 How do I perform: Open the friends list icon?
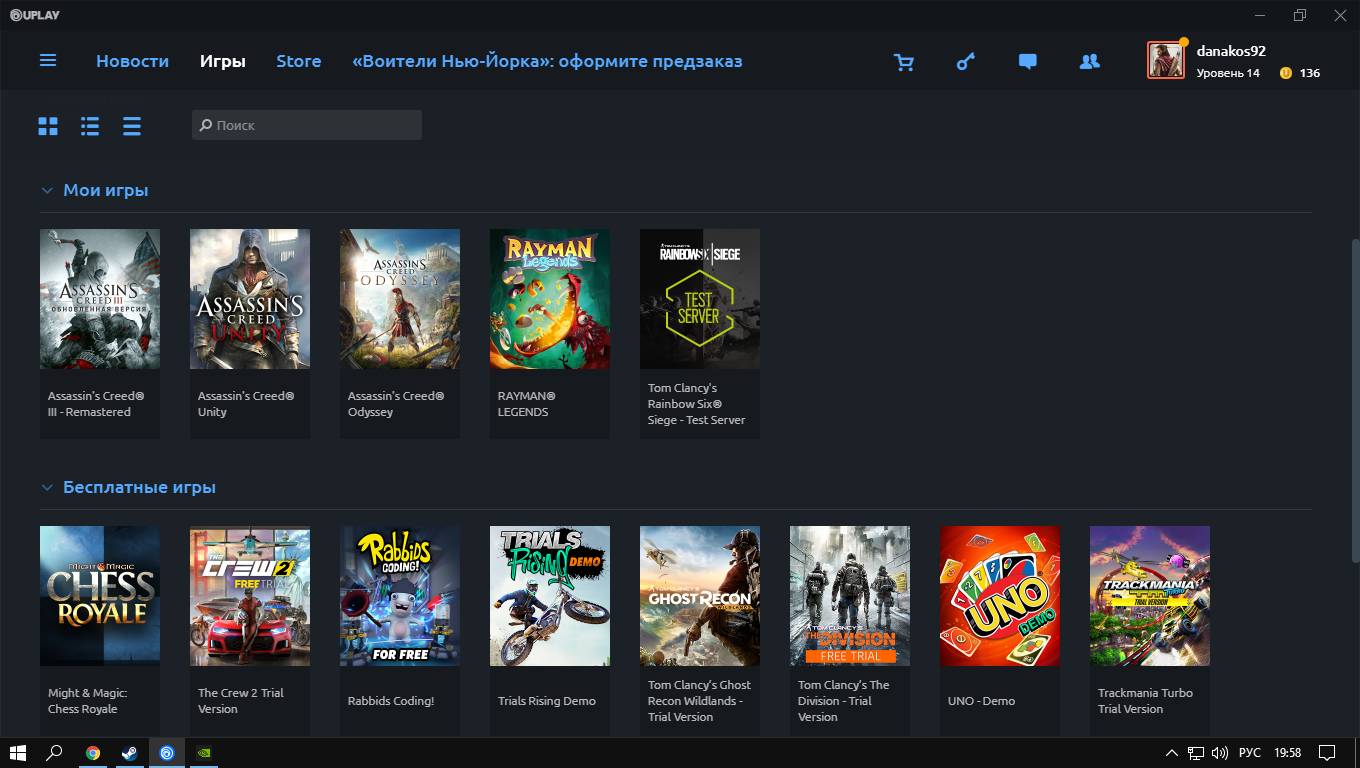pos(1090,62)
